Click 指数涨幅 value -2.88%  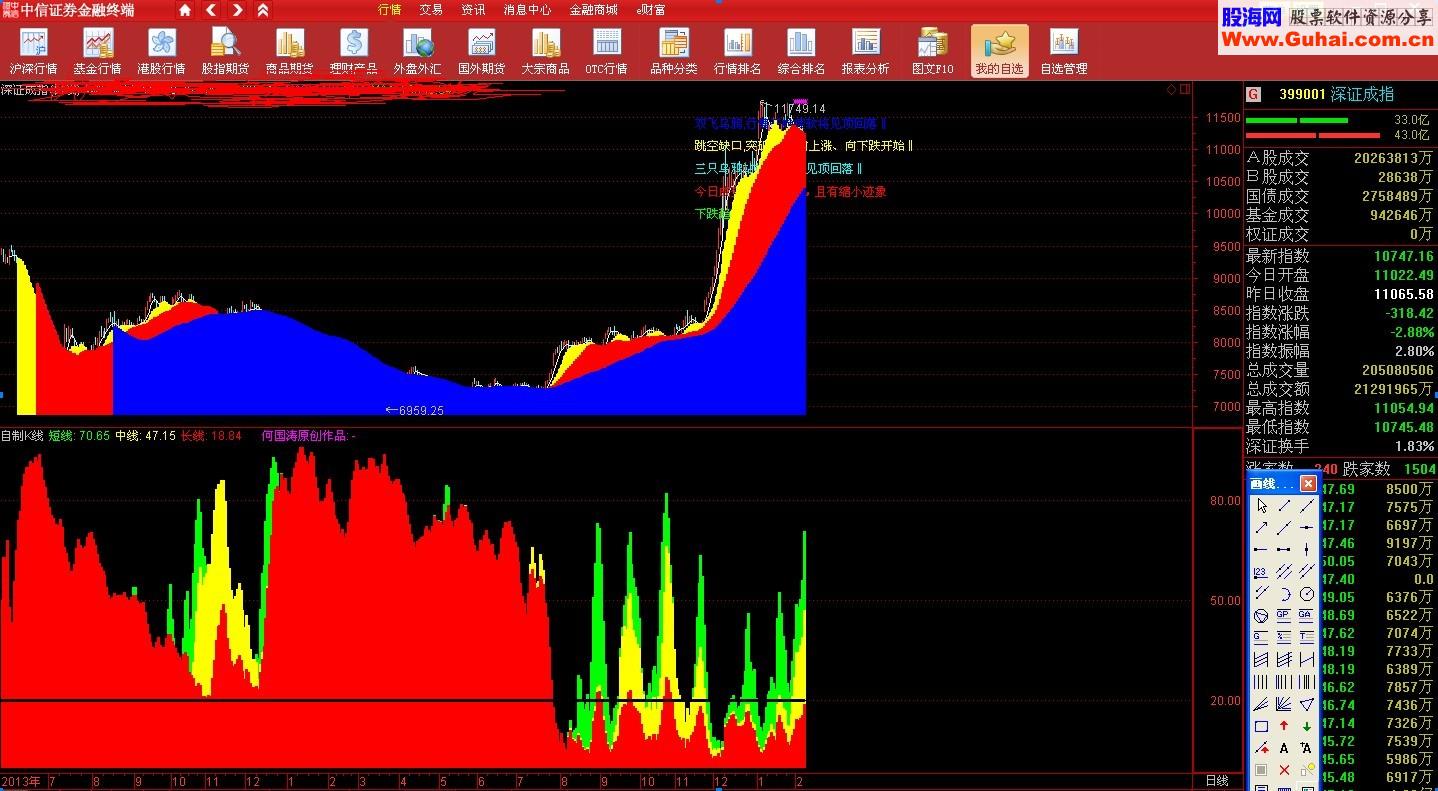tap(1411, 332)
